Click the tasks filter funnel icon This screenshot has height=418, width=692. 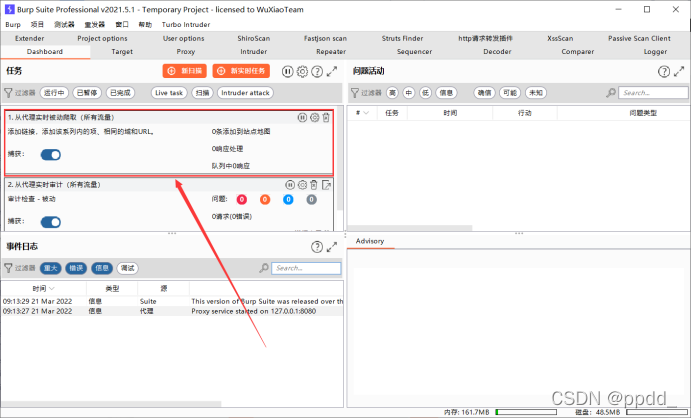tap(8, 93)
